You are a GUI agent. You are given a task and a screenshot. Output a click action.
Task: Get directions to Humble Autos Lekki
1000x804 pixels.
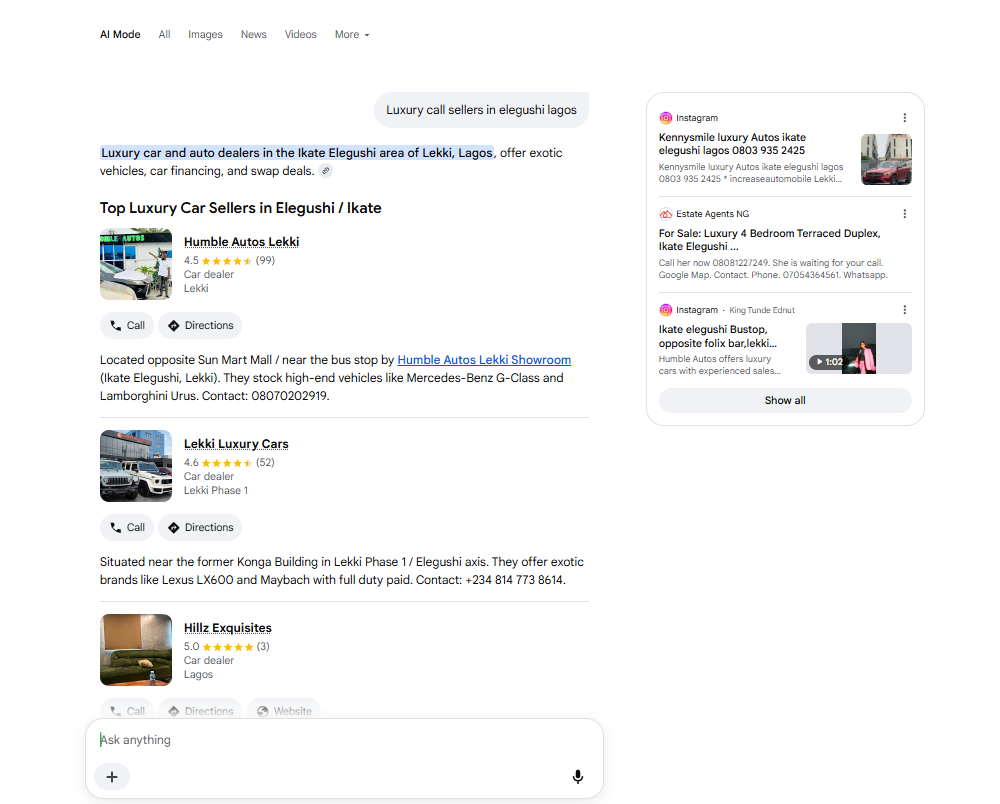click(x=200, y=325)
